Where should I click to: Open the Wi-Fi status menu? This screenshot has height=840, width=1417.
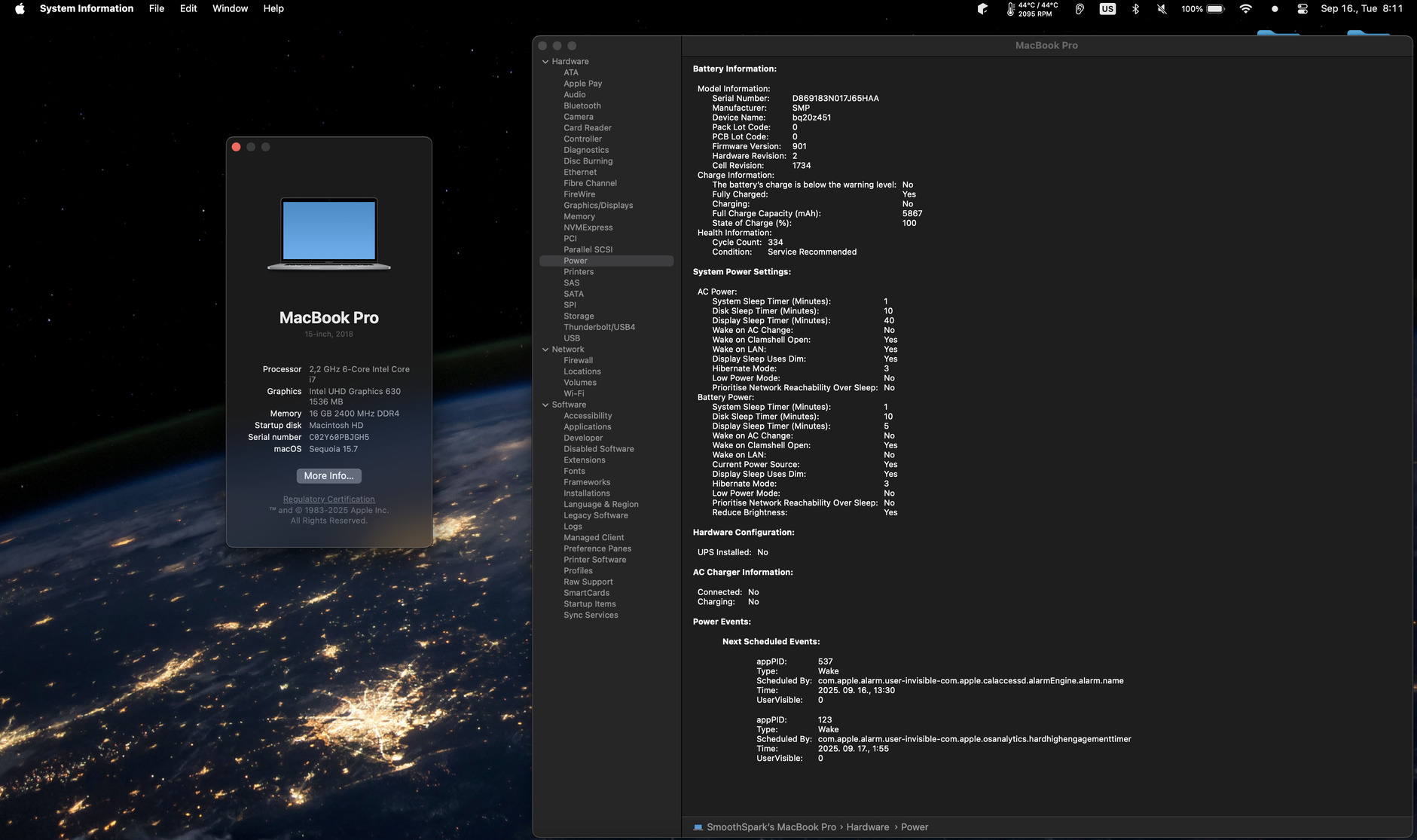pos(1245,9)
